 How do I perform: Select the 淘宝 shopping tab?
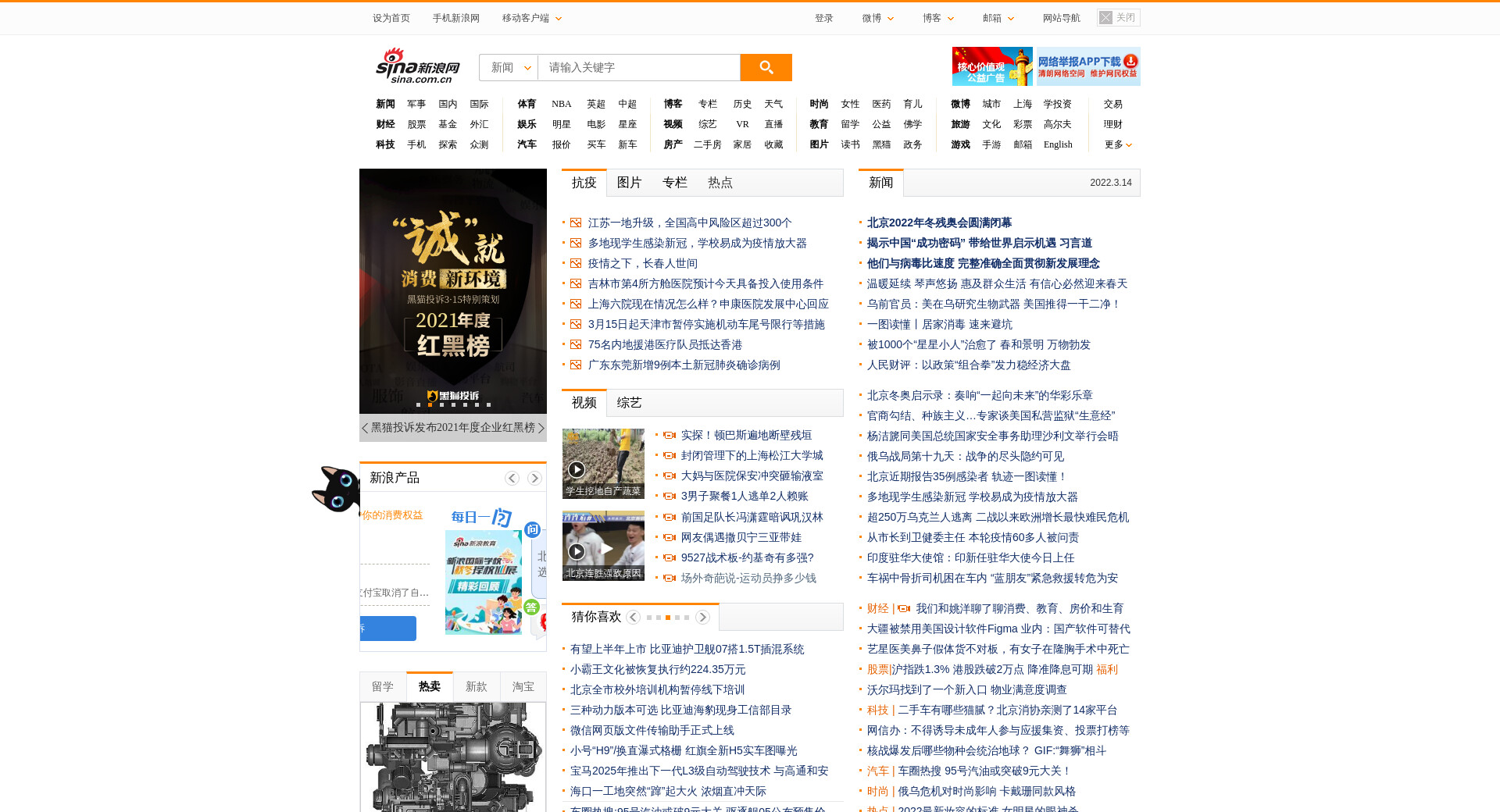[x=523, y=686]
